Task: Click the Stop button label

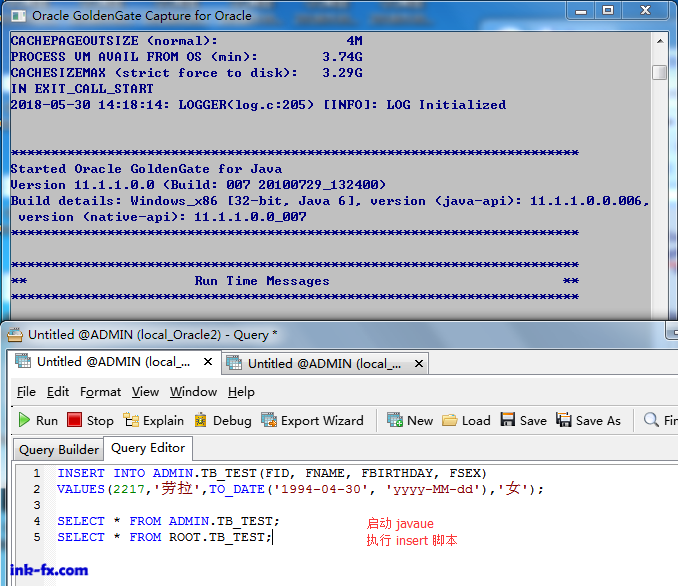Action: 100,420
